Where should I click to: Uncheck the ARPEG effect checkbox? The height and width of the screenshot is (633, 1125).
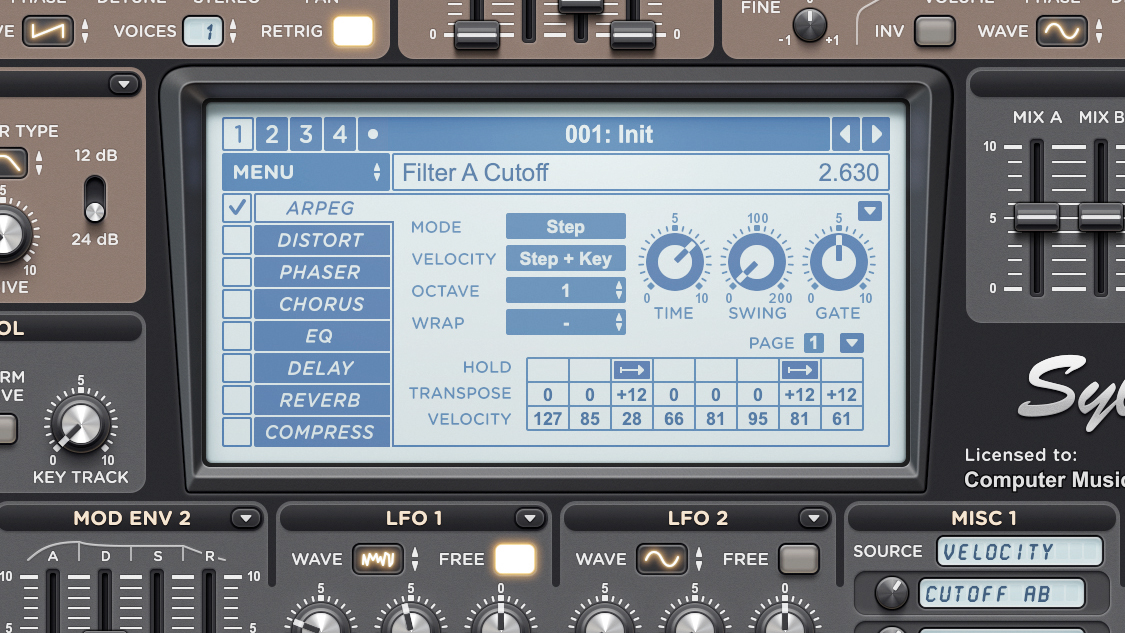[x=237, y=208]
